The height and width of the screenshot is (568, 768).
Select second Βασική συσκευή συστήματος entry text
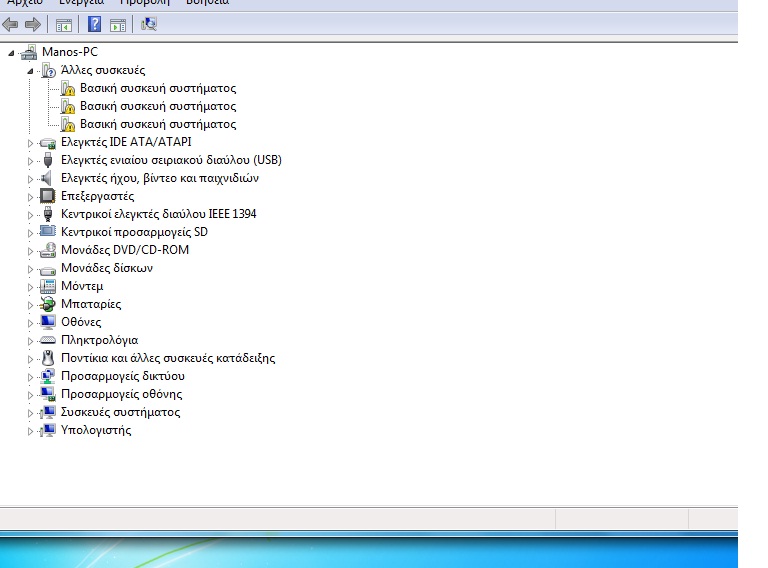click(158, 106)
